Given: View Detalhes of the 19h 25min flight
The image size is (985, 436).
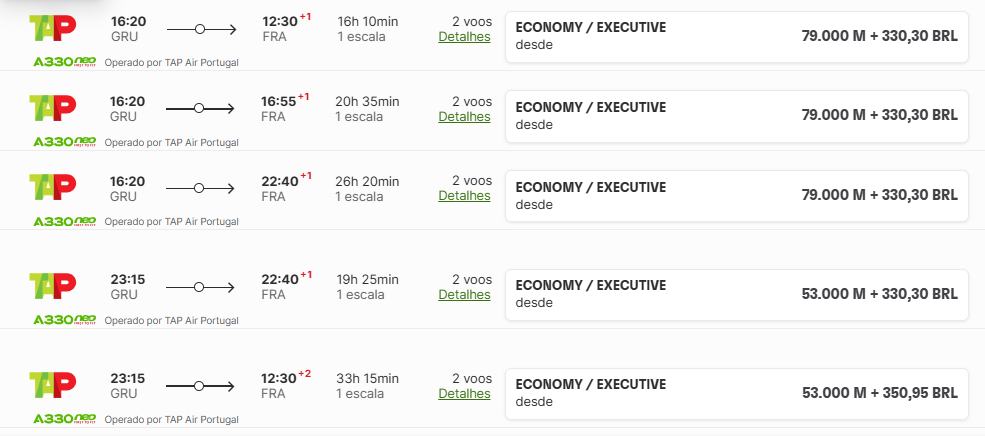Looking at the screenshot, I should click(x=464, y=295).
